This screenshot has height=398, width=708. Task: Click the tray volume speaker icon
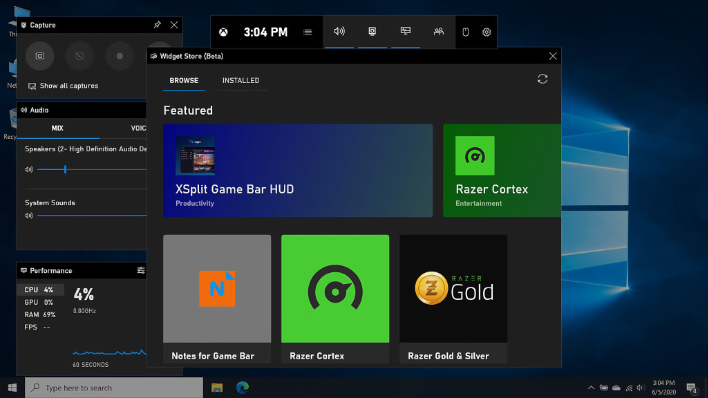(640, 388)
